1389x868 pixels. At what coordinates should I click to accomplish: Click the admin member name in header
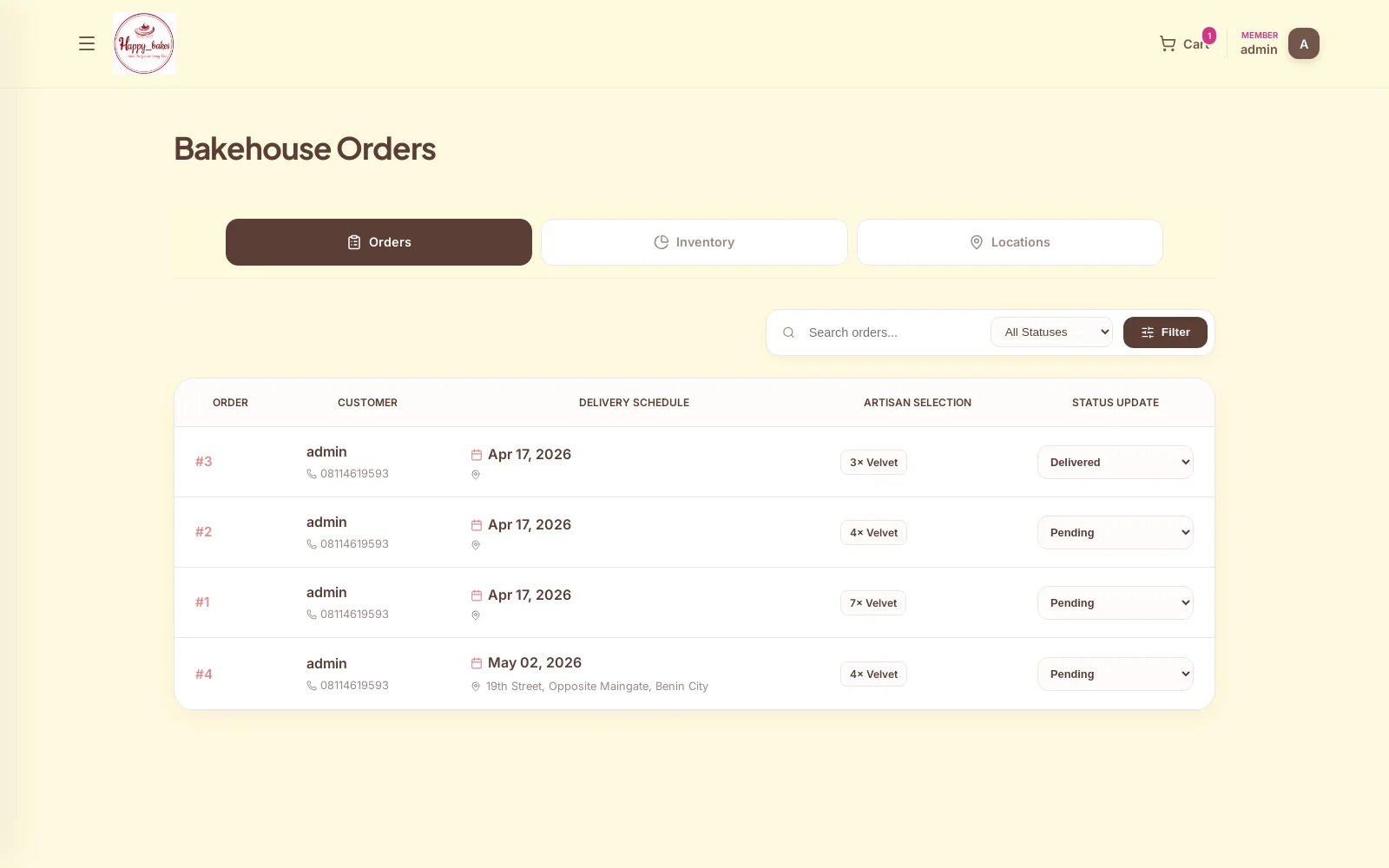1259,49
